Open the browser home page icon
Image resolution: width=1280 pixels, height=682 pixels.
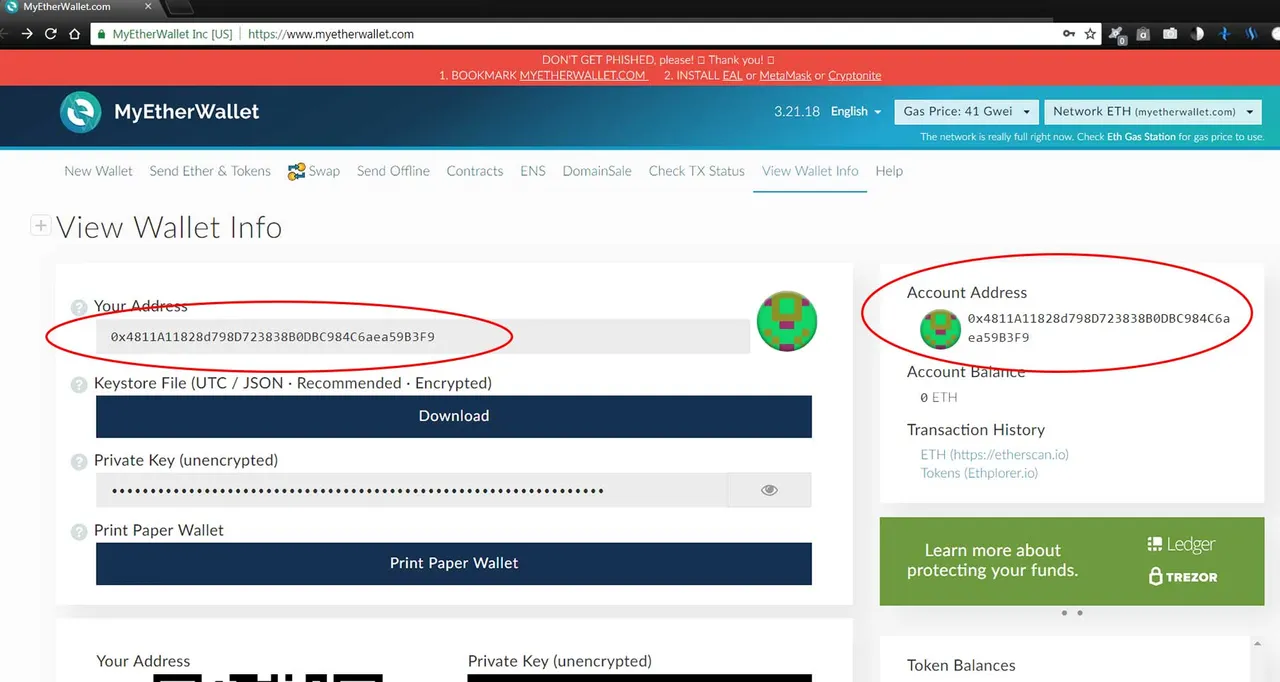point(75,33)
